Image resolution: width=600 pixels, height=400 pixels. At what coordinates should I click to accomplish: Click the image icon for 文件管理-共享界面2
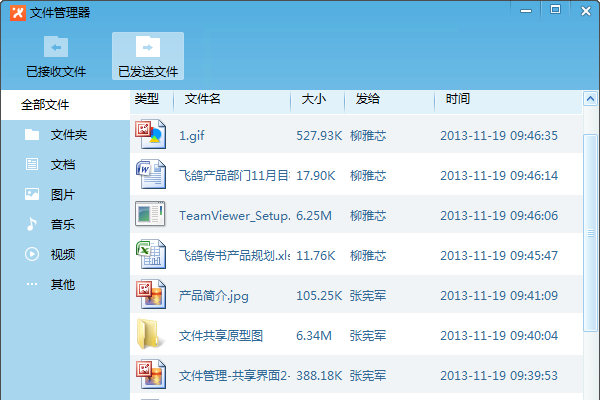pos(151,374)
